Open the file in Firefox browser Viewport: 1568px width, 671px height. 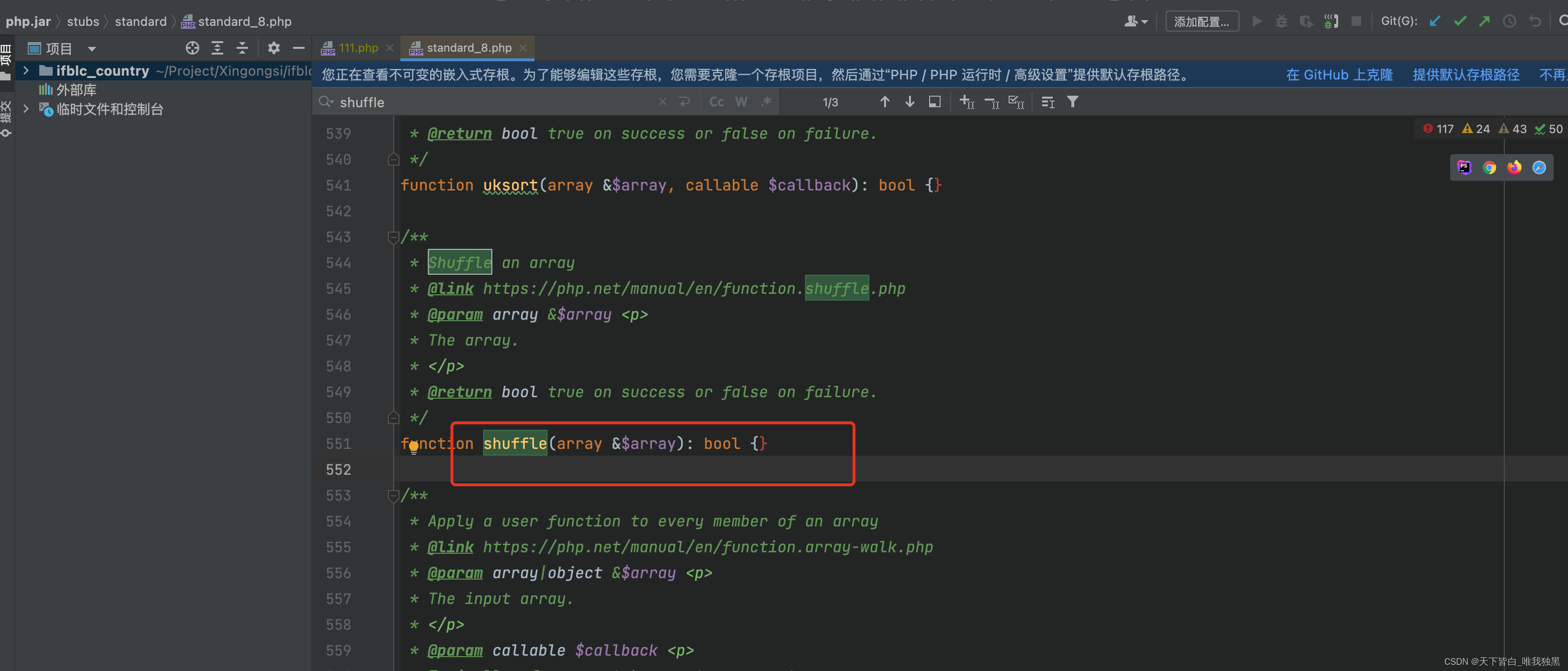[x=1514, y=168]
